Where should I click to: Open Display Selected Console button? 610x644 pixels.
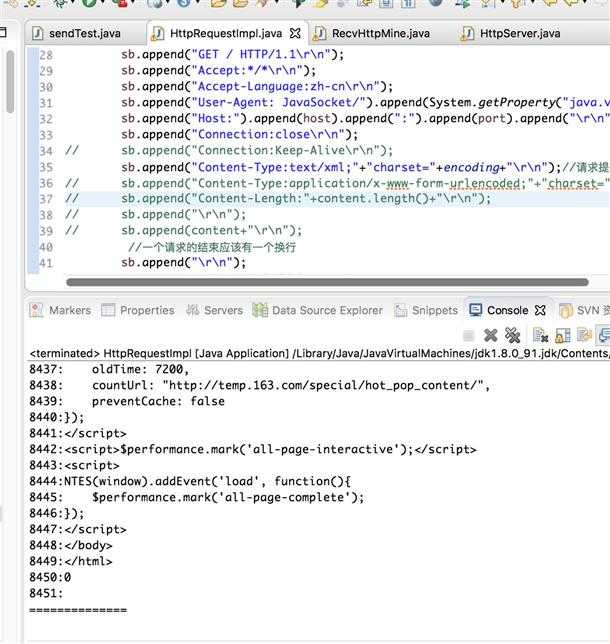click(605, 336)
